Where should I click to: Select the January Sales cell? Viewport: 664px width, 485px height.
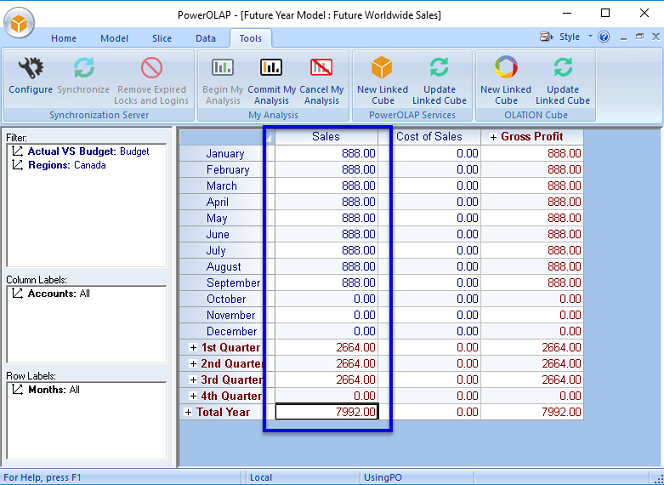tap(326, 153)
